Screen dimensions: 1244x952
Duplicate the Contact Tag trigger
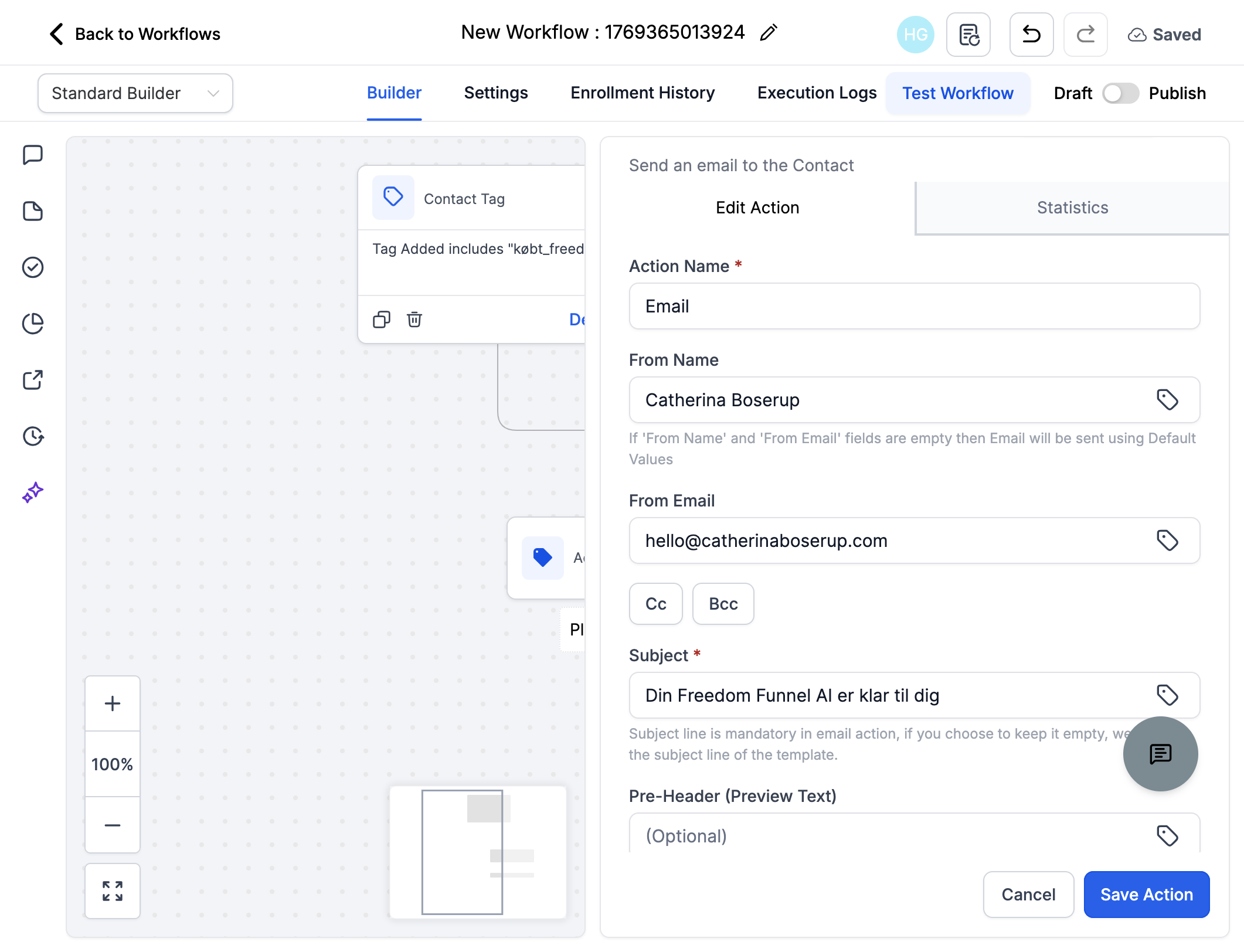(x=382, y=319)
